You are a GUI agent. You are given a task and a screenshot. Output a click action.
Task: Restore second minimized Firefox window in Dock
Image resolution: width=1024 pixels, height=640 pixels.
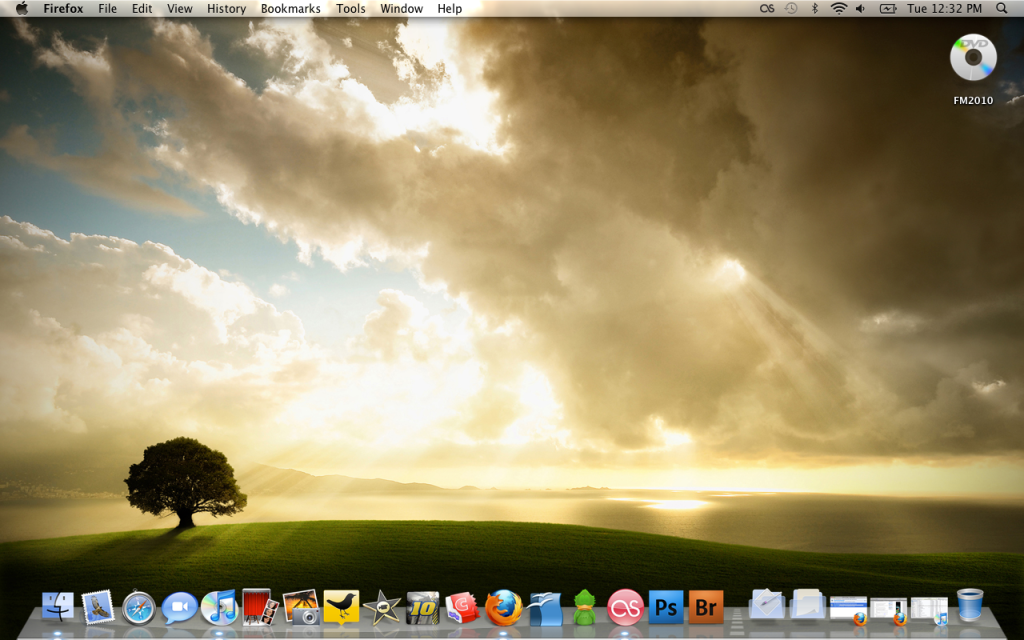pyautogui.click(x=888, y=610)
